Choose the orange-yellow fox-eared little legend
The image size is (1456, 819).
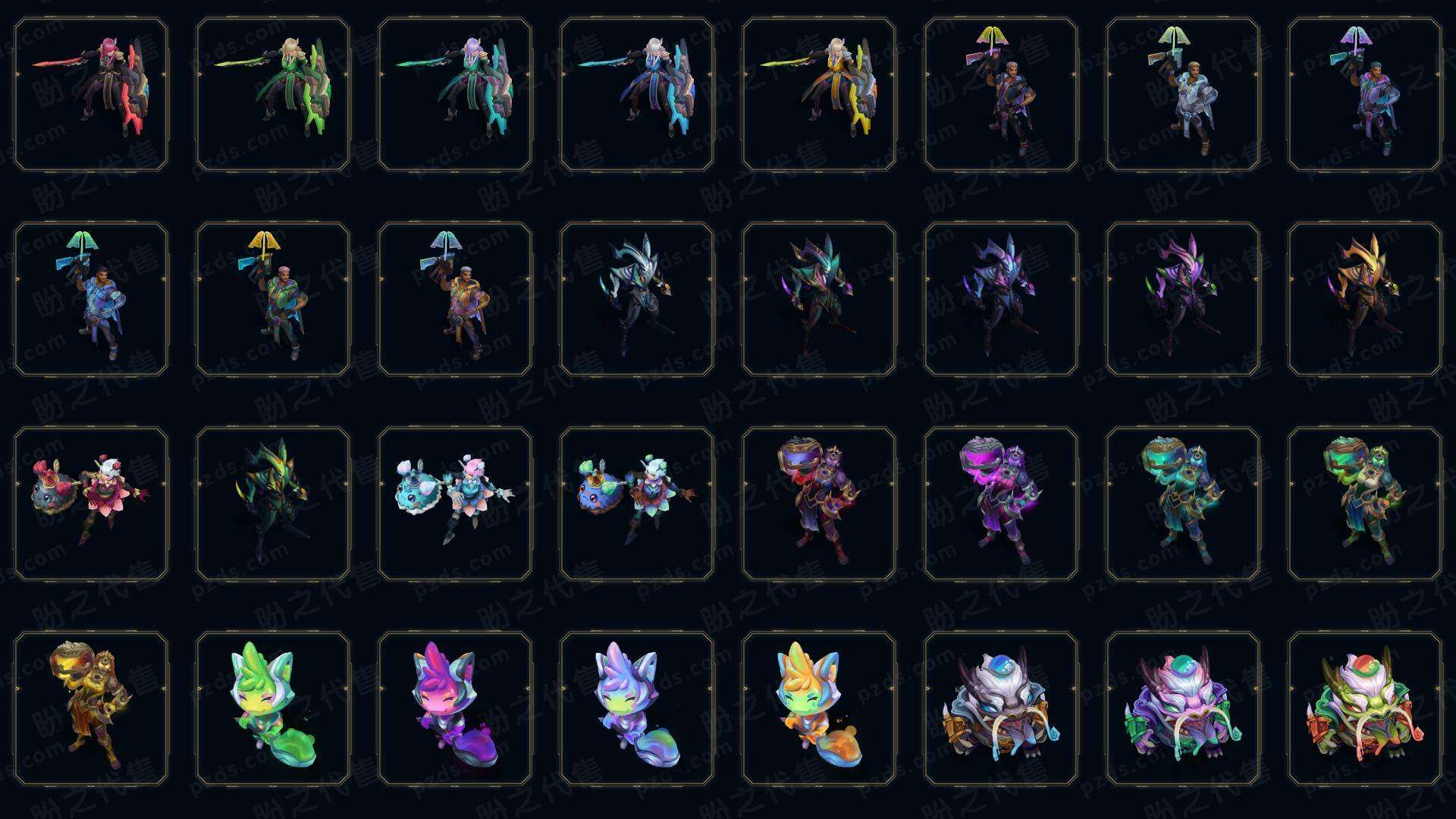pyautogui.click(x=819, y=708)
